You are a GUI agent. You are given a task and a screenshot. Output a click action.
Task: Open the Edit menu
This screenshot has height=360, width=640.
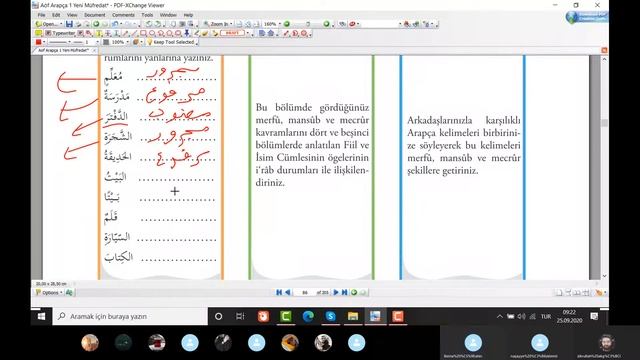tap(56, 15)
